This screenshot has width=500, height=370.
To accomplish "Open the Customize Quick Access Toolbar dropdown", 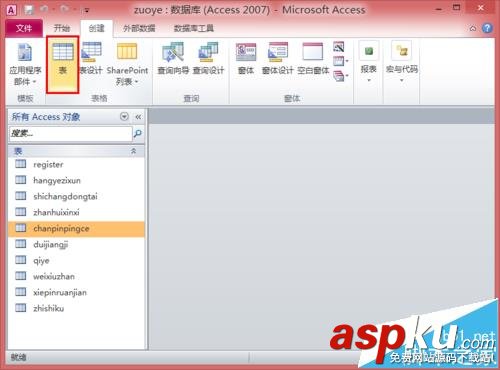I will click(x=87, y=11).
